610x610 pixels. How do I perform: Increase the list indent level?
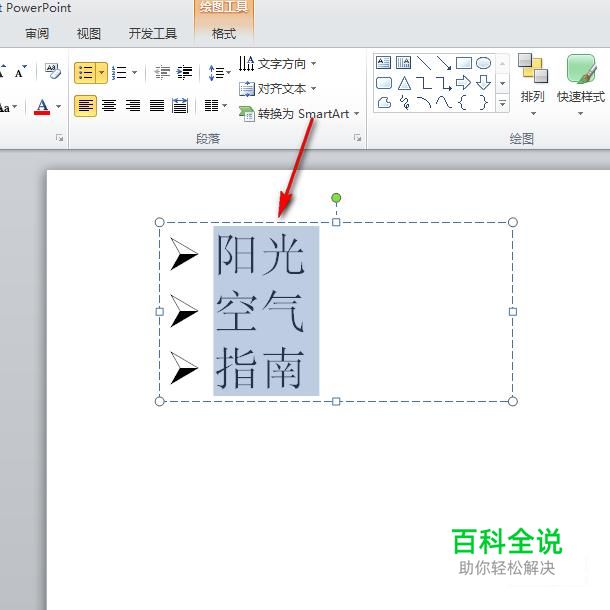tap(184, 72)
